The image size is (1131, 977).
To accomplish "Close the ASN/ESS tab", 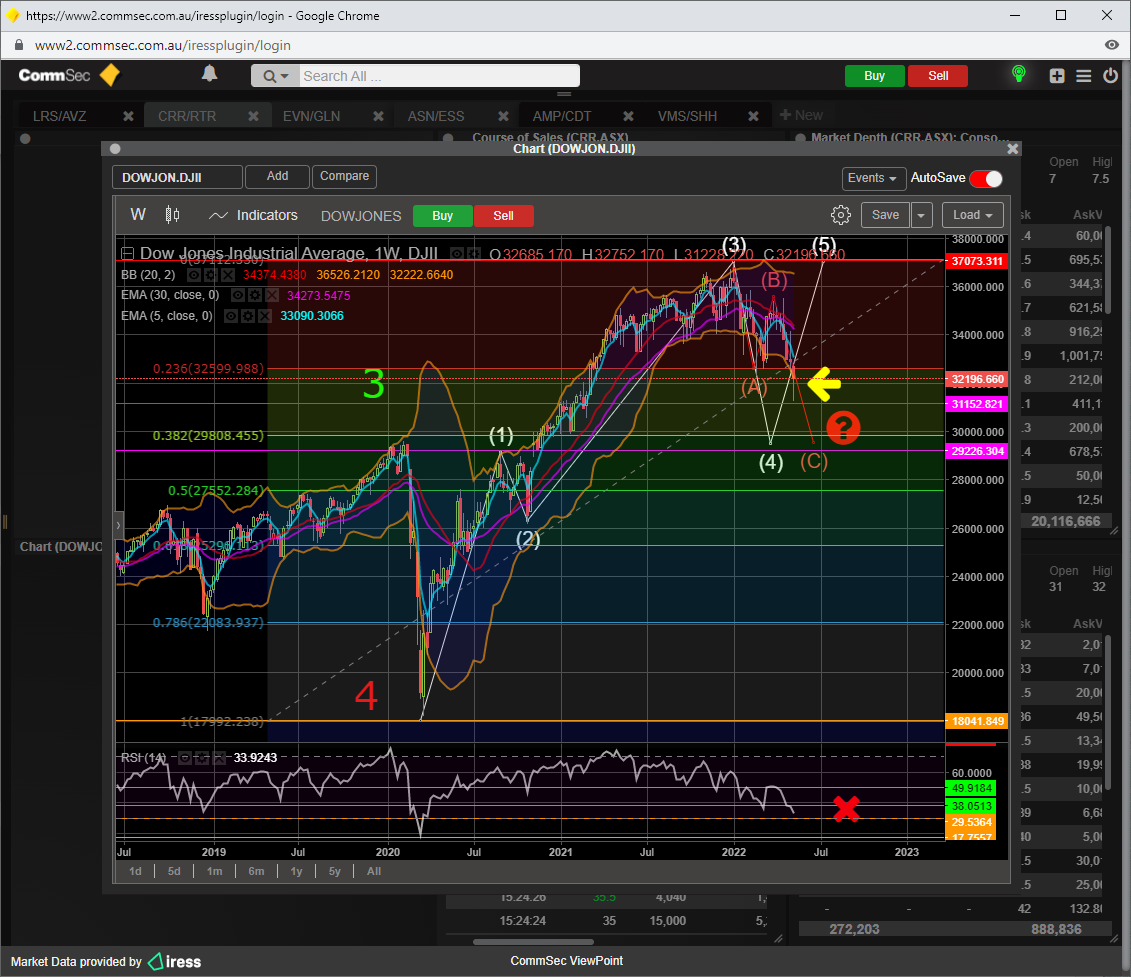I will pyautogui.click(x=503, y=116).
